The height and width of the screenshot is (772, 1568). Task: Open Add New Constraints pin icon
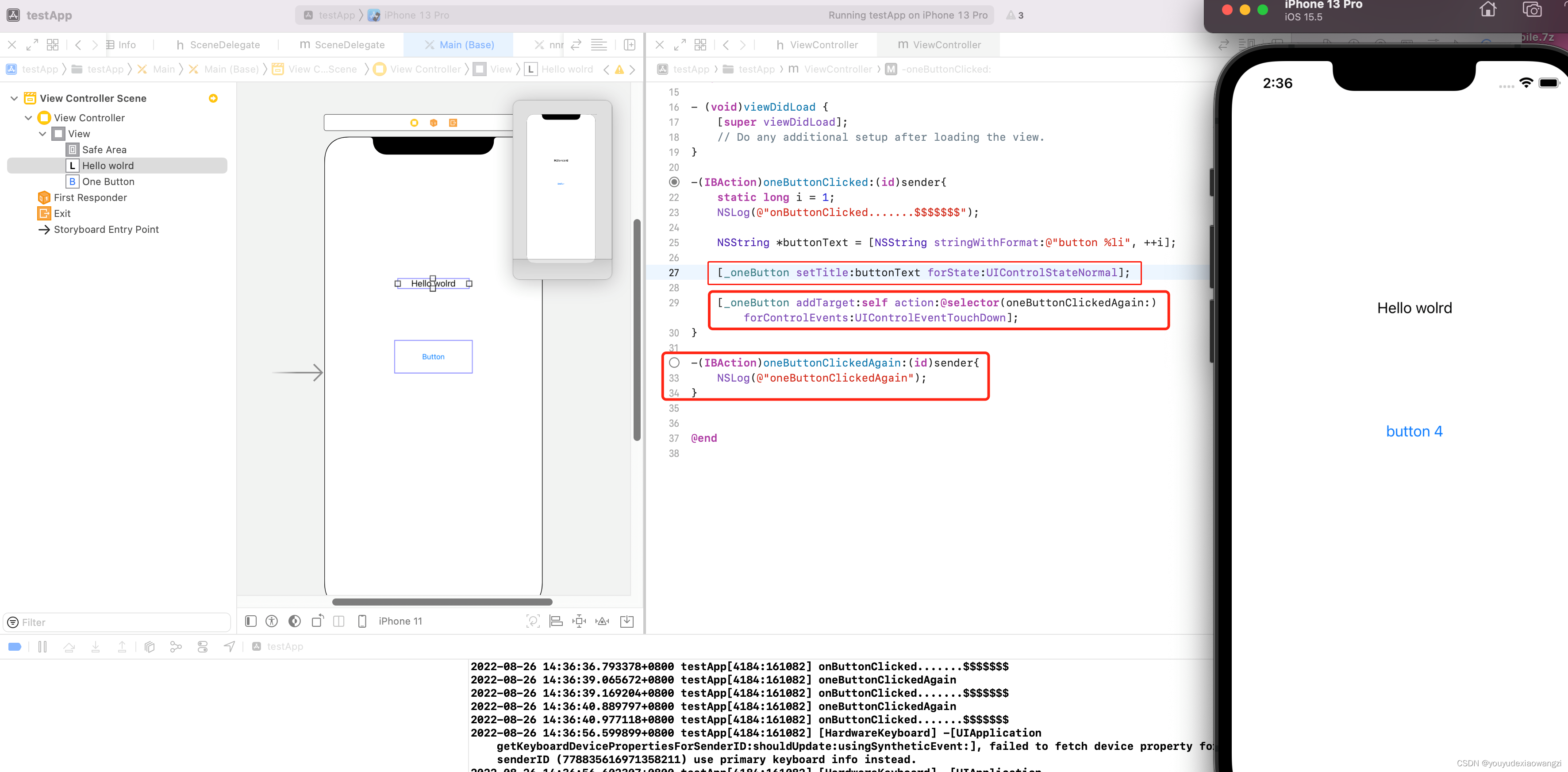(x=579, y=621)
